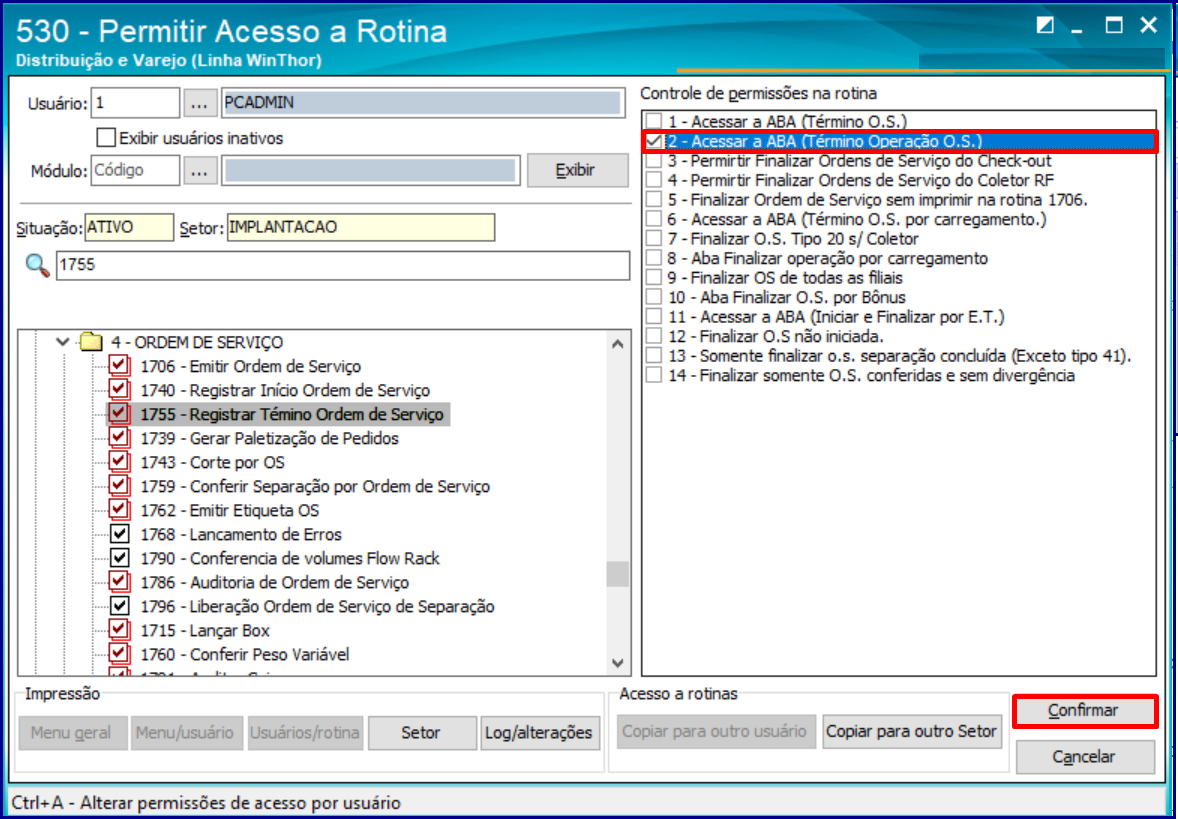Click routine tree scrollbar up arrow
The image size is (1178, 819).
click(x=618, y=344)
